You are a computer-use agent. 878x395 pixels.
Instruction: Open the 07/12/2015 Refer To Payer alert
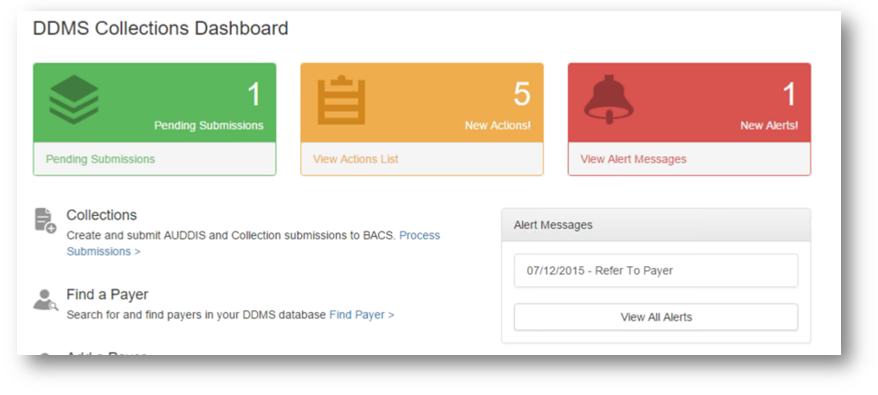[656, 271]
